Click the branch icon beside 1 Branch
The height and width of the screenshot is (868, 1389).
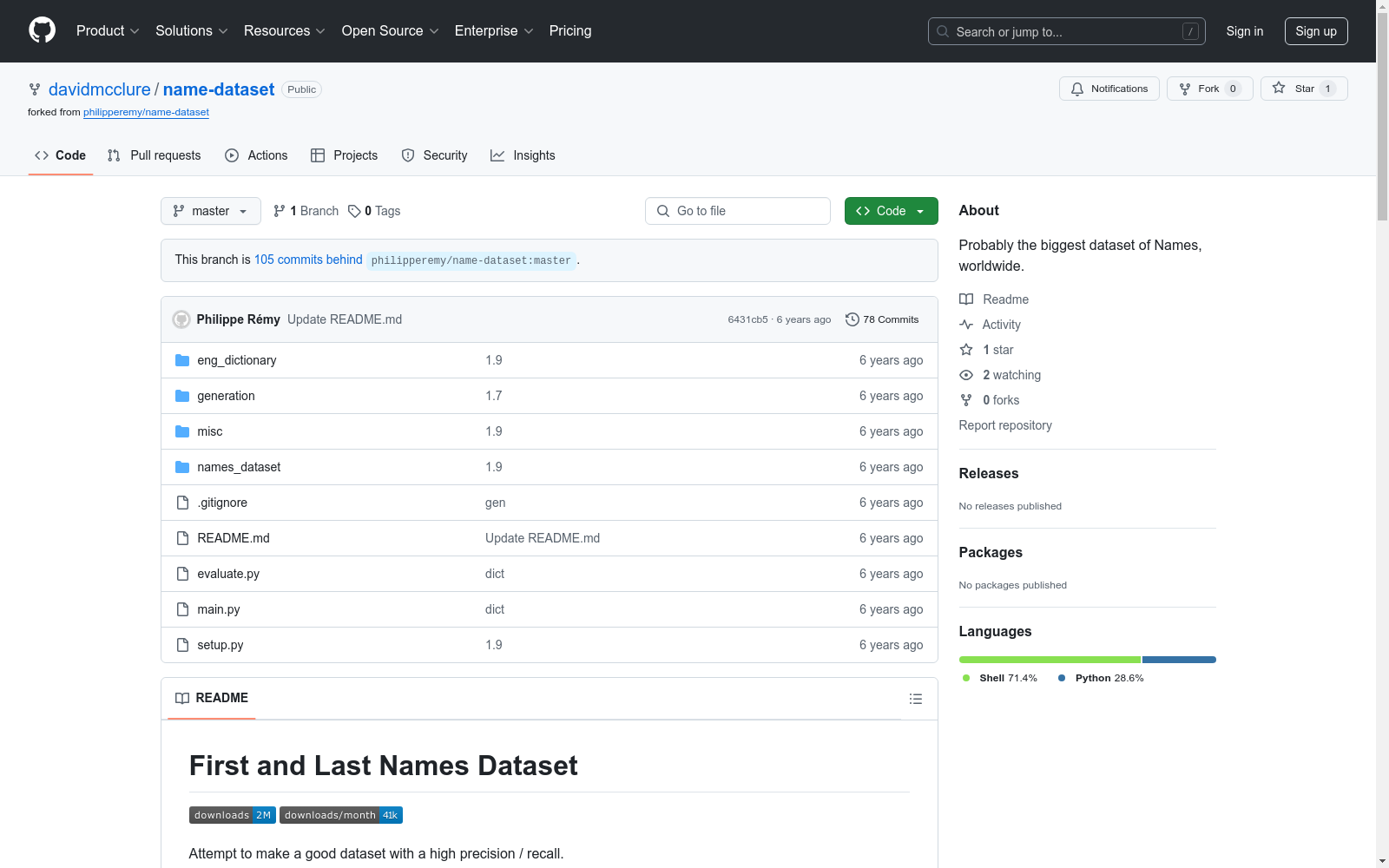tap(279, 211)
